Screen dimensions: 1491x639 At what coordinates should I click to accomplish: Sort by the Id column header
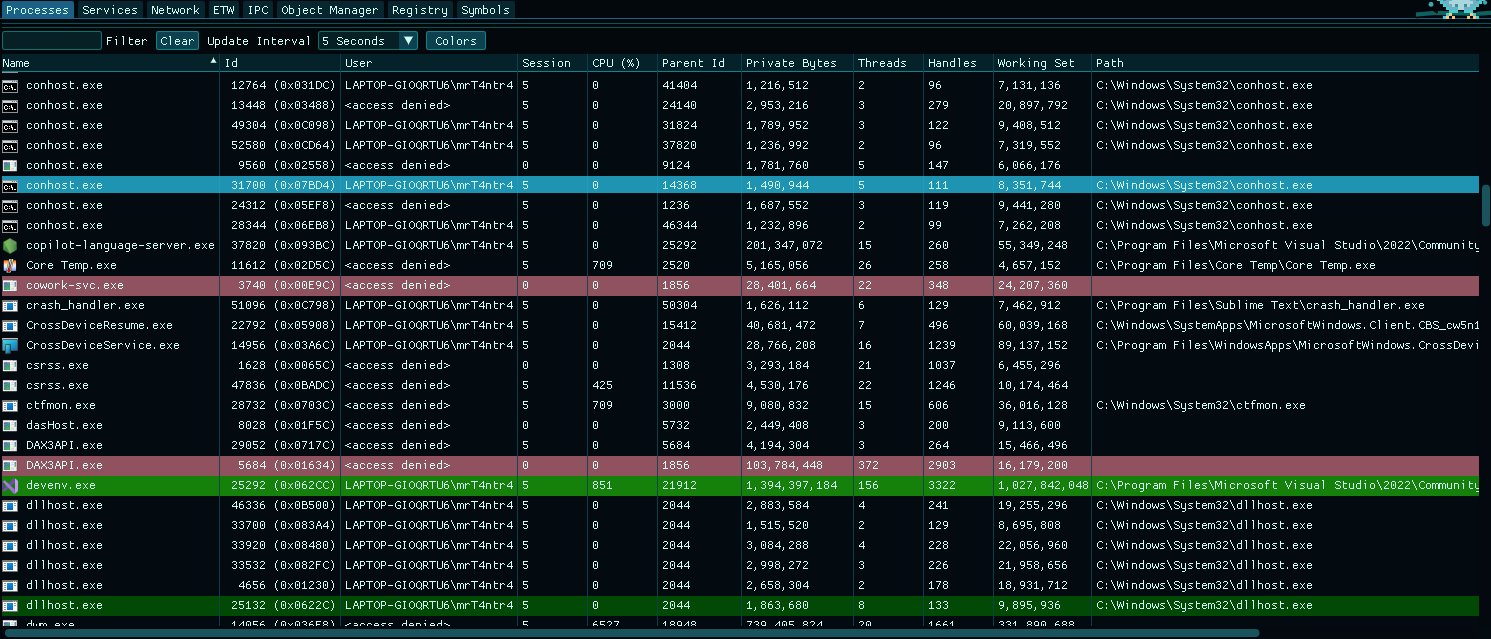(x=280, y=63)
